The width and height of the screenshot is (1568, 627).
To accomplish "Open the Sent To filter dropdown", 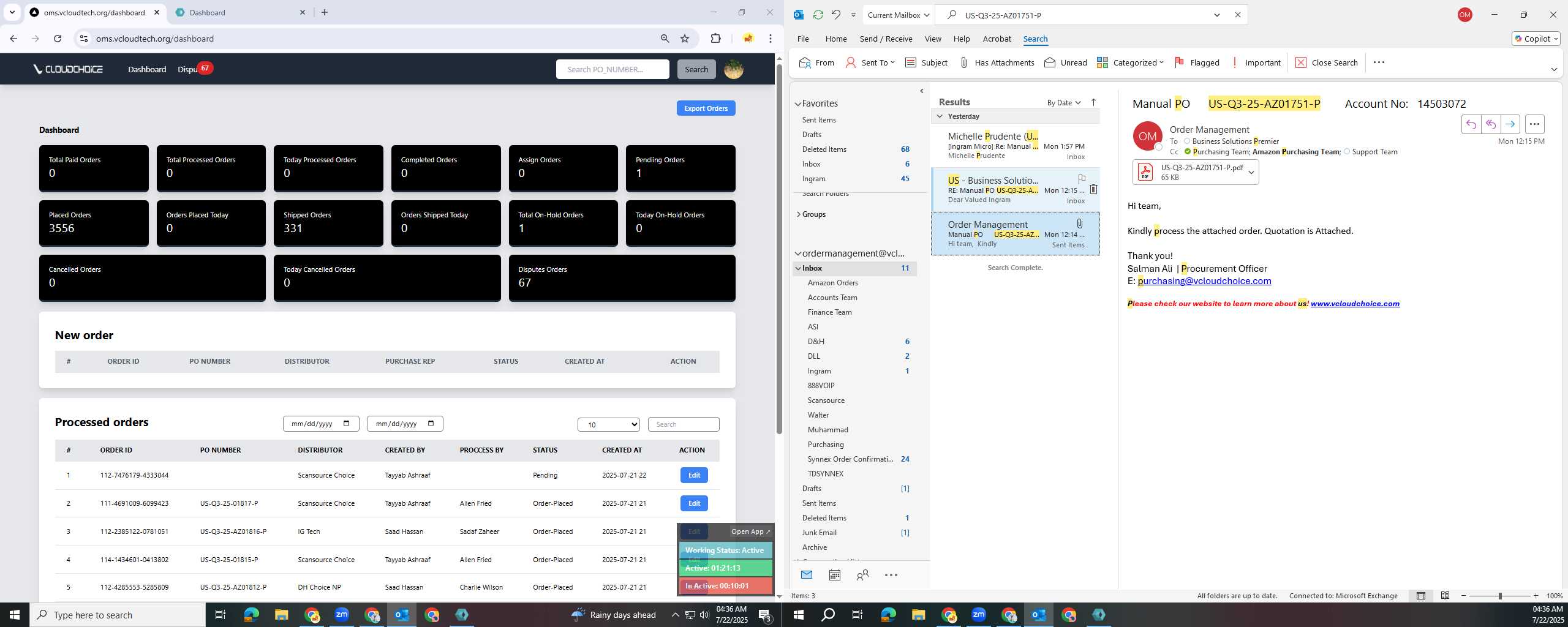I will (x=870, y=62).
